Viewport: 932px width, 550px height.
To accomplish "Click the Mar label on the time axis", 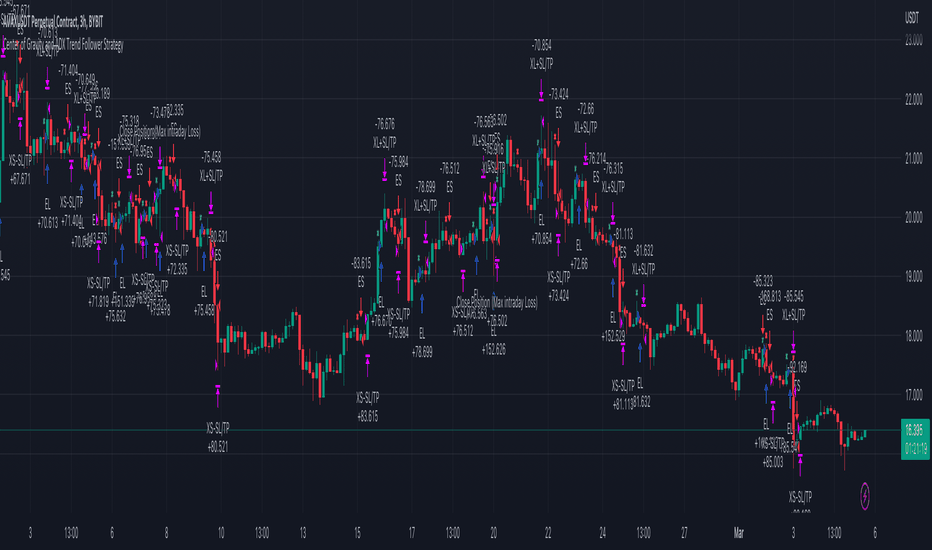I will (738, 533).
